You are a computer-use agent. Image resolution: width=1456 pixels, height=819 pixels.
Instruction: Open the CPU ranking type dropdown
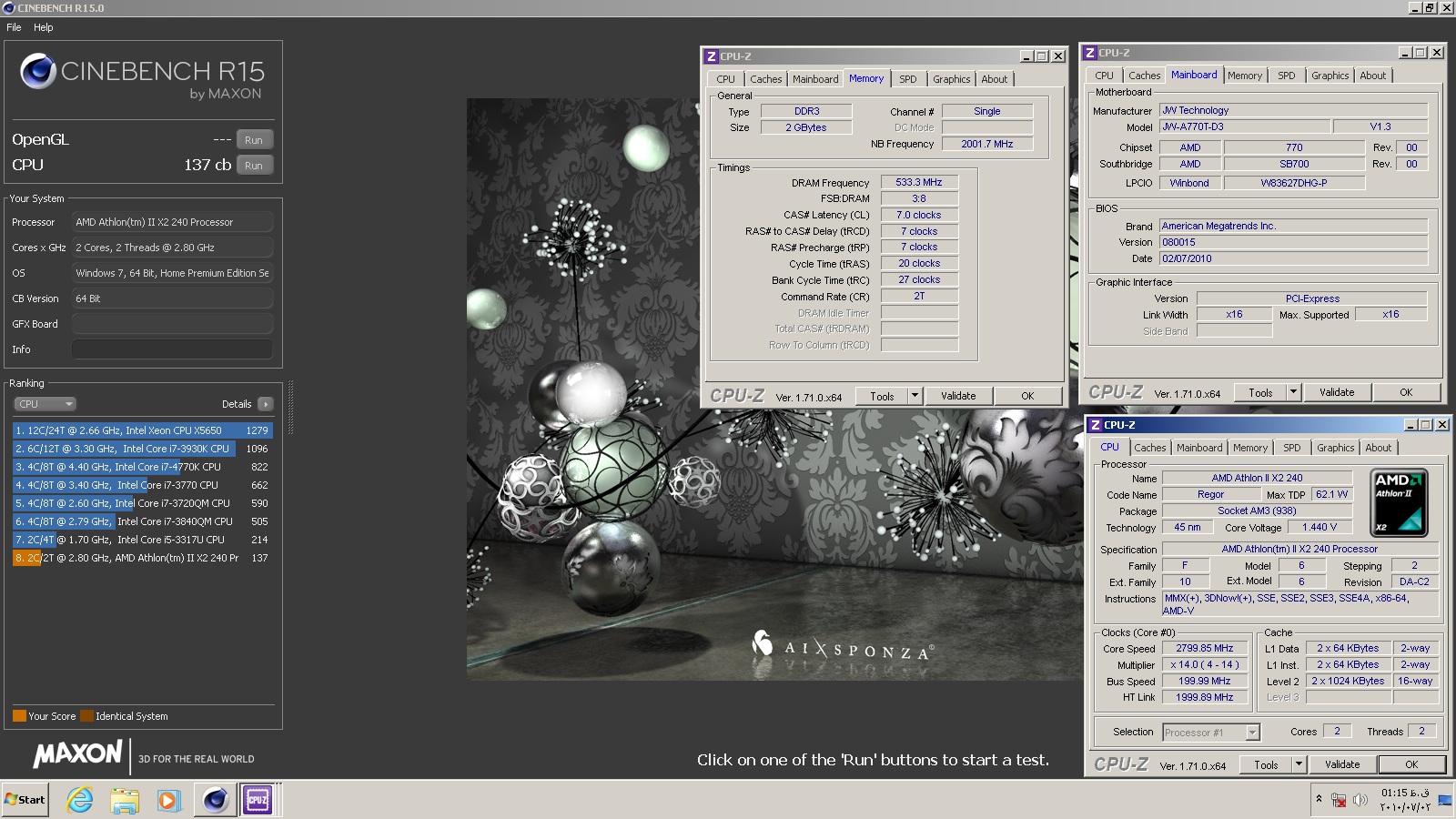coord(45,404)
